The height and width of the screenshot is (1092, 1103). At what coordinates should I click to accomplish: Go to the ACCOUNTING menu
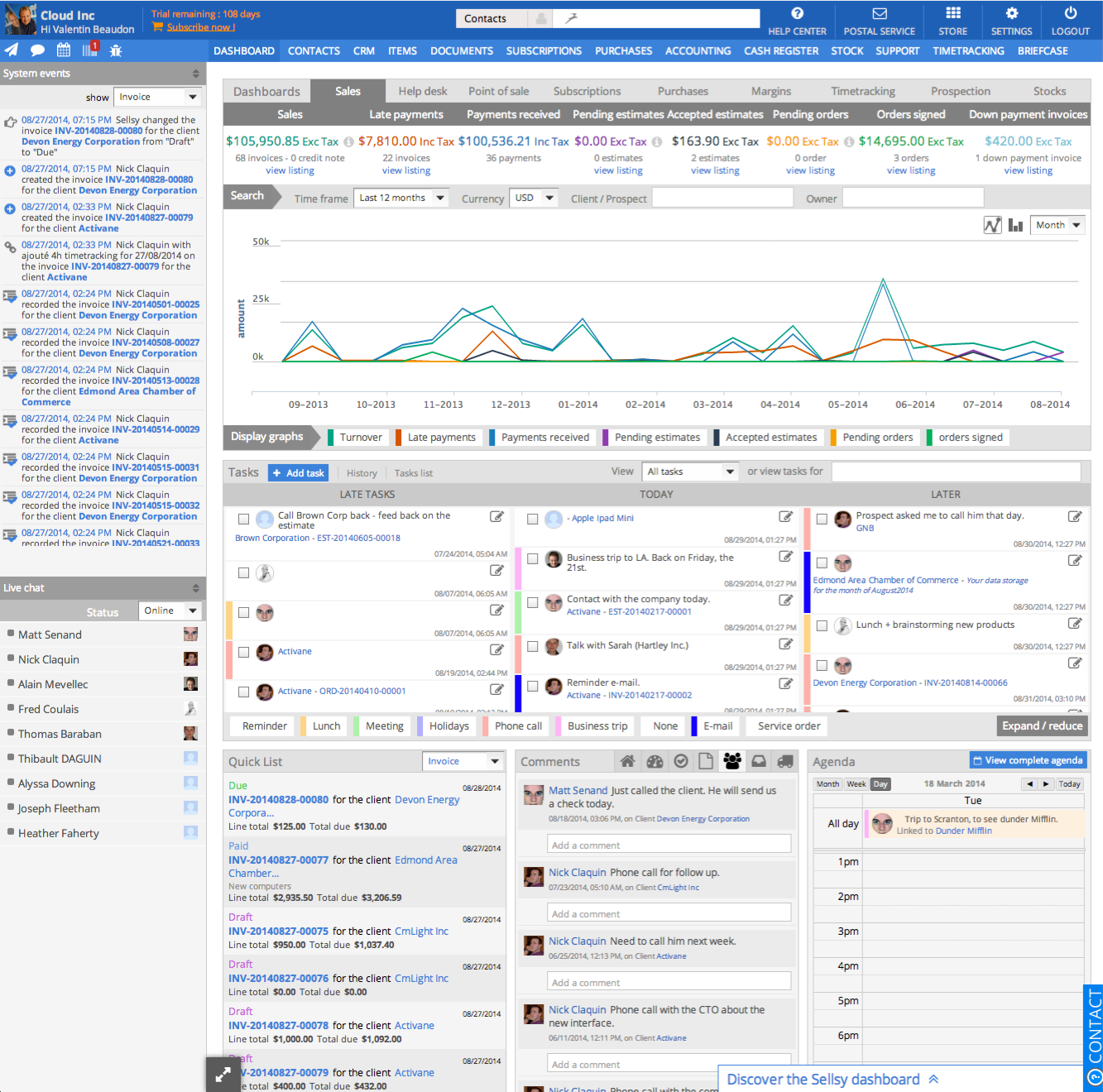698,50
